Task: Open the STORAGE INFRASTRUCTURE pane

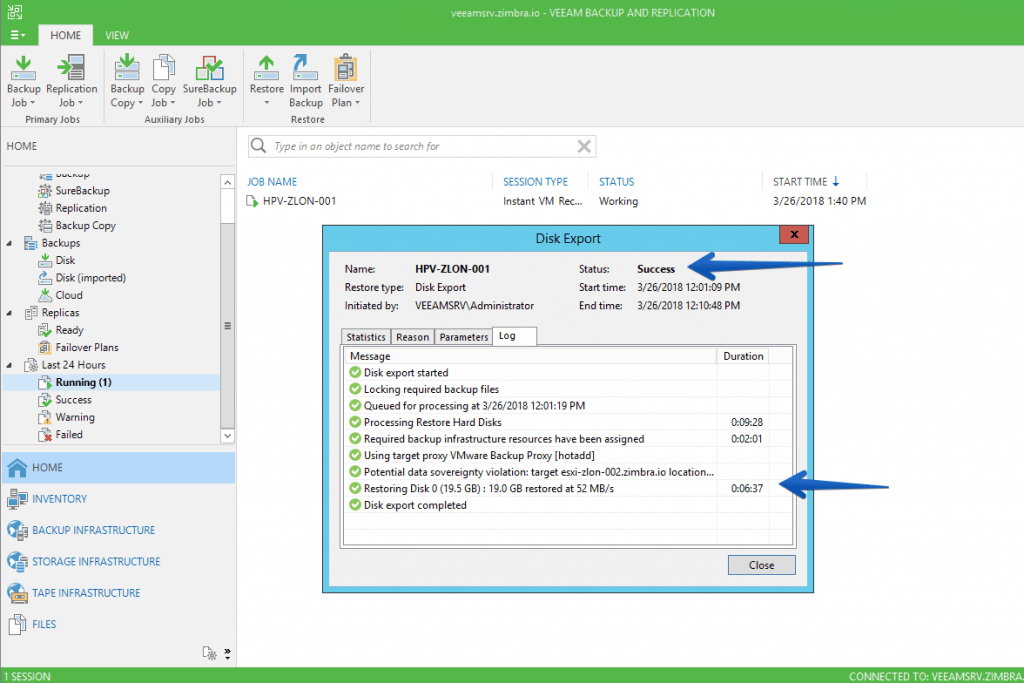Action: tap(118, 562)
